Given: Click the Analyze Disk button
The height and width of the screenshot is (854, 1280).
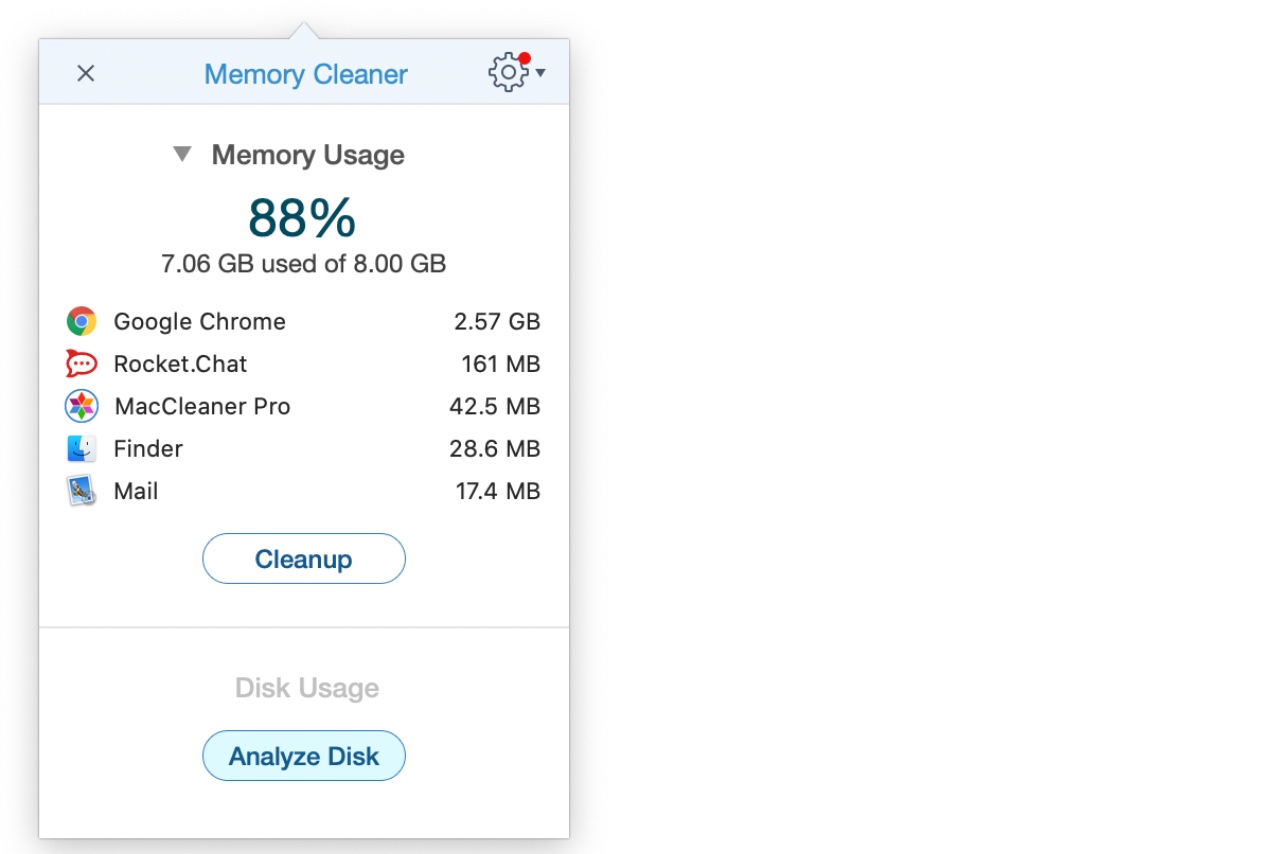Looking at the screenshot, I should [x=304, y=755].
